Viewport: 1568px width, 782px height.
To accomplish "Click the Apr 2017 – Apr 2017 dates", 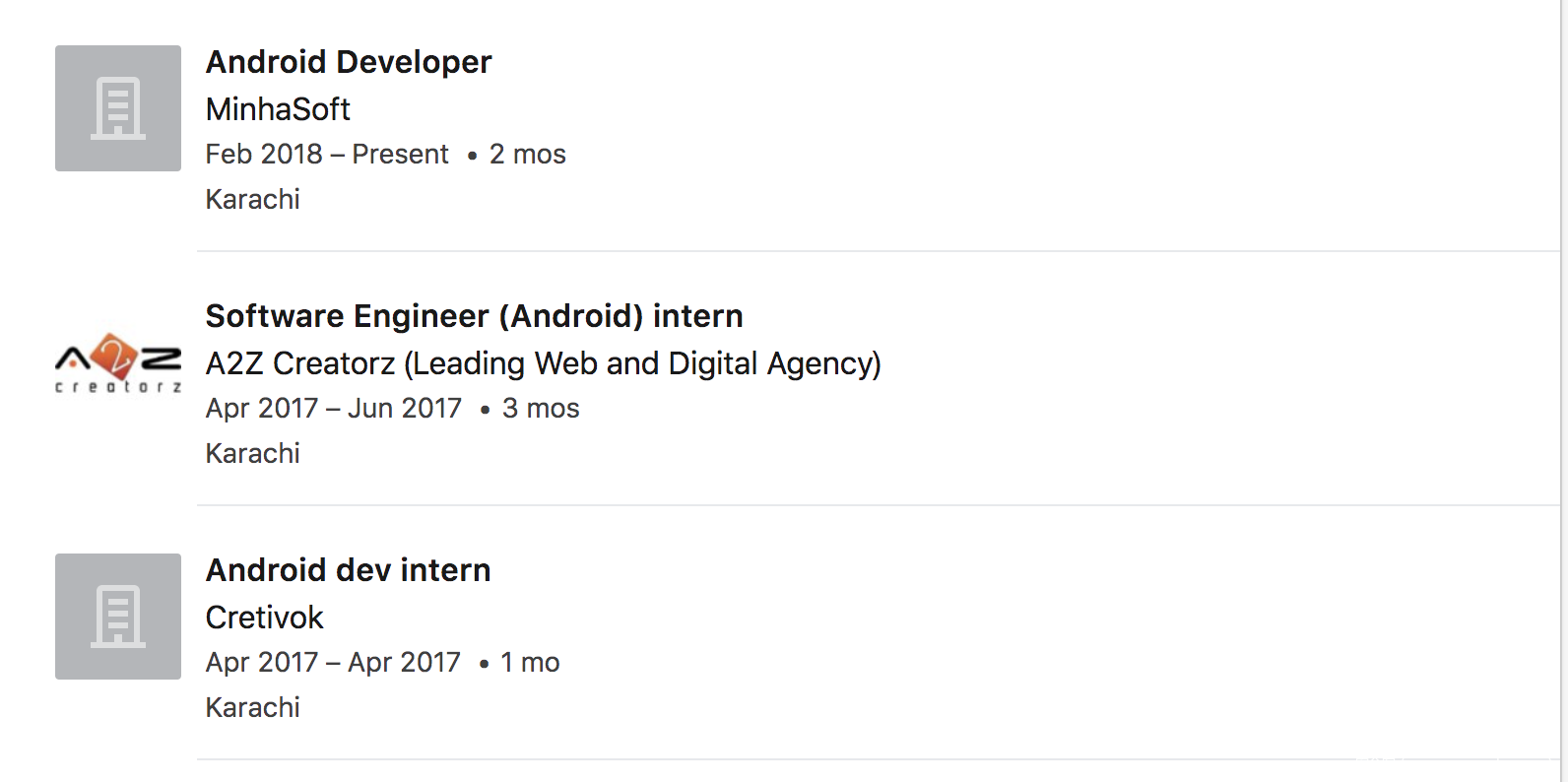I will point(333,663).
